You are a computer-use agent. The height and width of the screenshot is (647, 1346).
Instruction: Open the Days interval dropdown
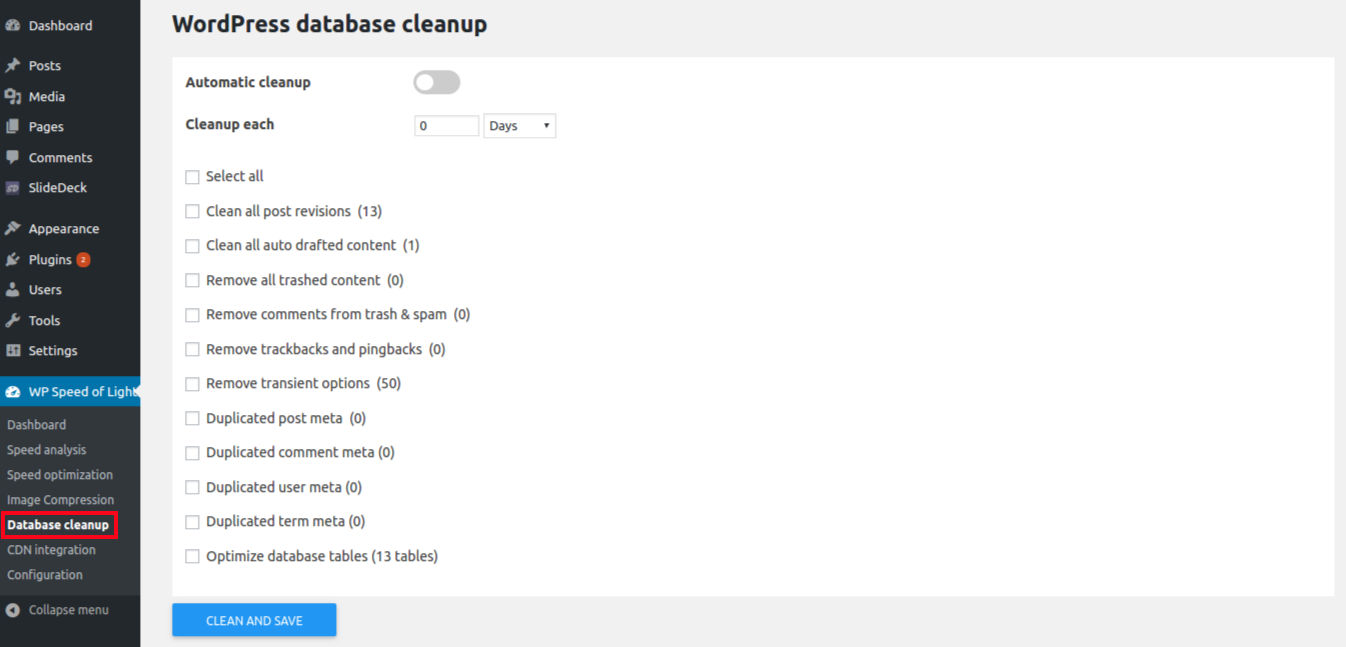520,126
